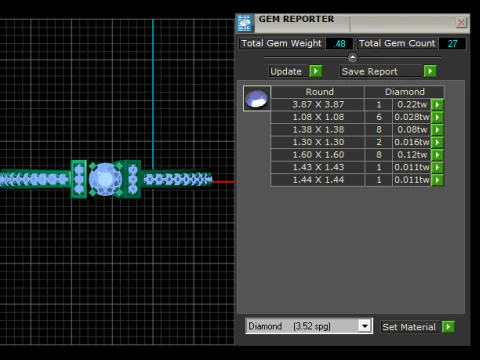Viewport: 480px width, 360px height.
Task: Click green arrow for 1.60 X 1.60 row
Action: coord(437,155)
